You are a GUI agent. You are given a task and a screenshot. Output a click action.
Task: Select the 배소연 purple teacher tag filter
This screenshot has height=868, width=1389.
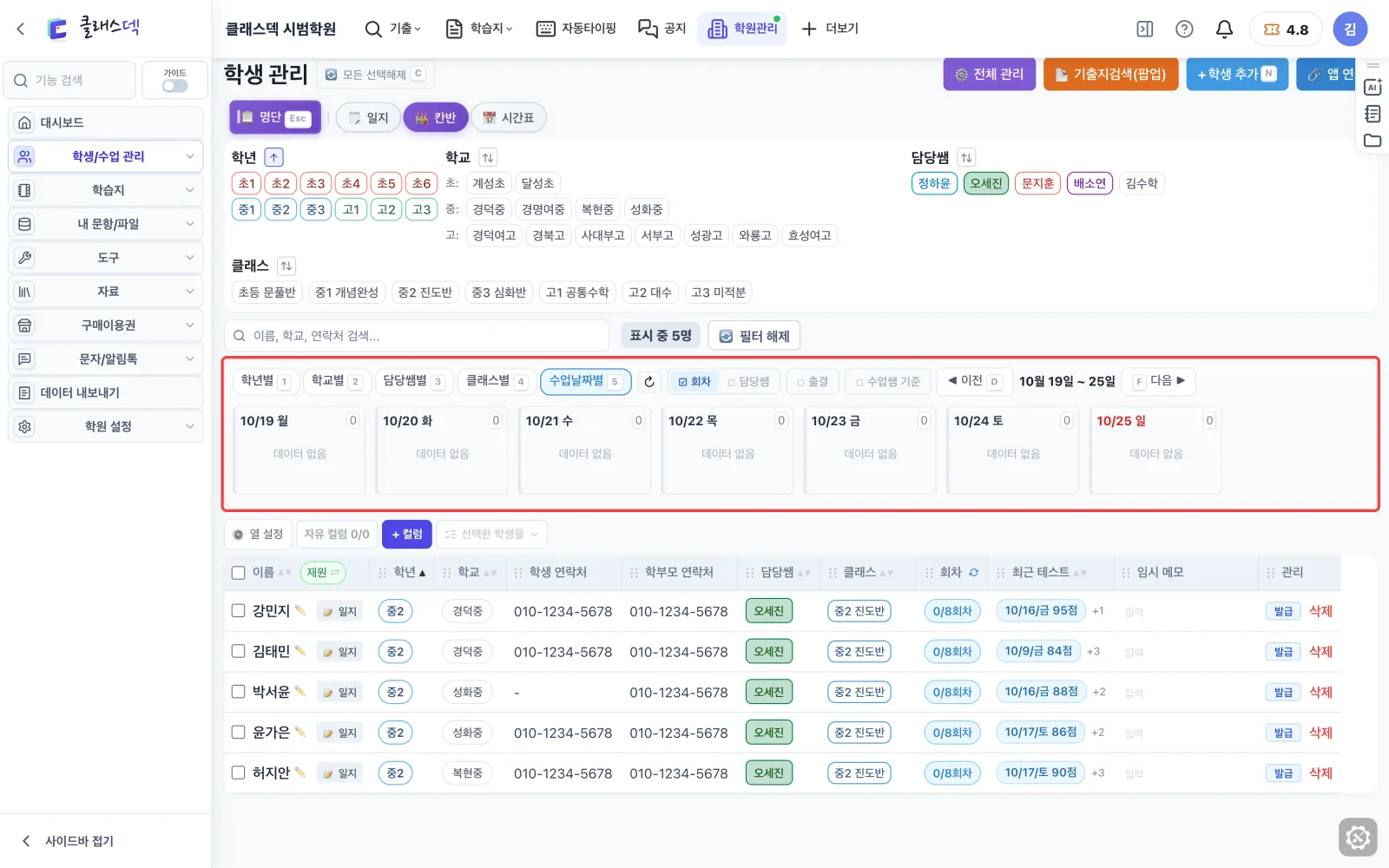click(x=1089, y=183)
